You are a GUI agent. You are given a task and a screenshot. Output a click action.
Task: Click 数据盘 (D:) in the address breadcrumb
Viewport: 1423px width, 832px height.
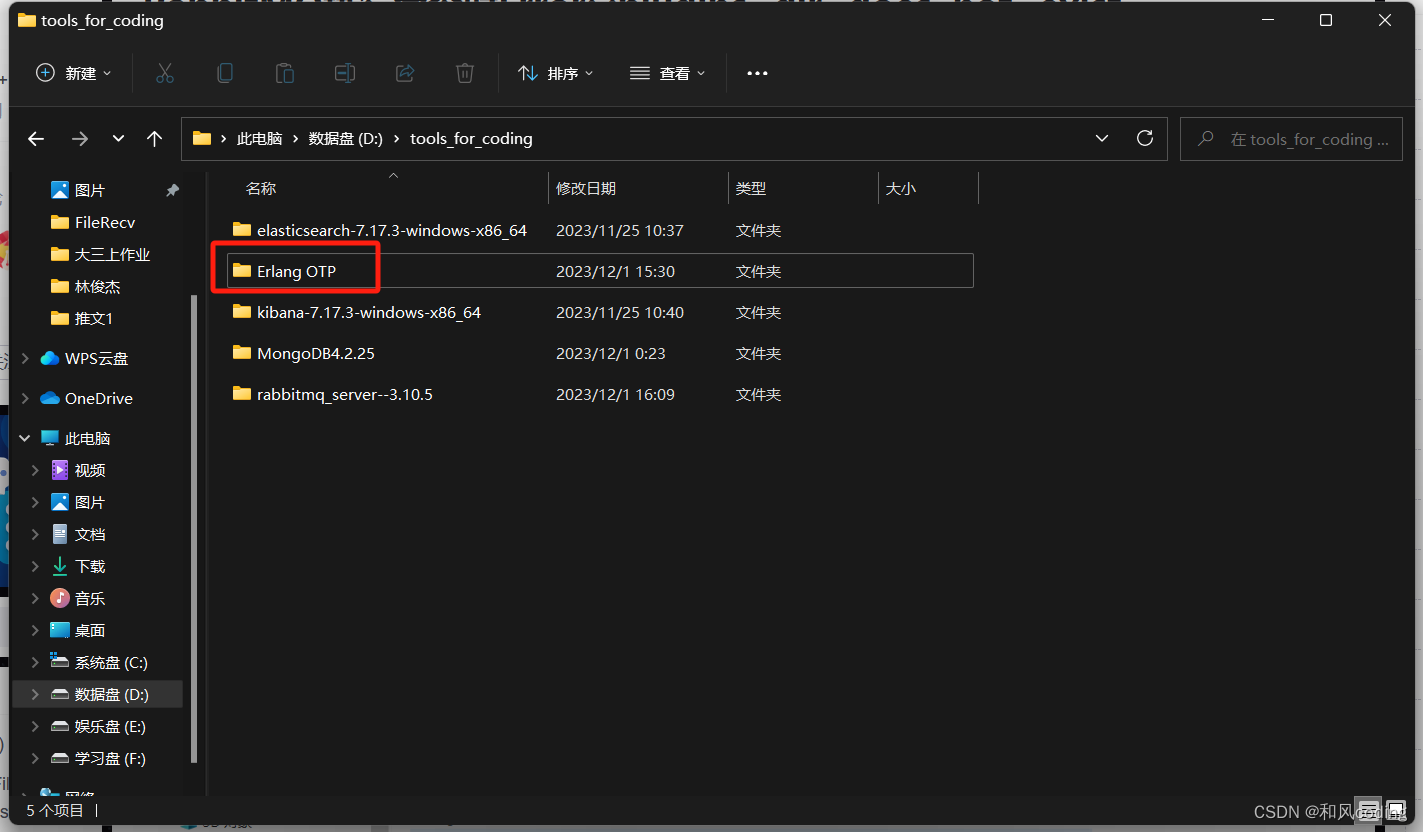point(346,139)
